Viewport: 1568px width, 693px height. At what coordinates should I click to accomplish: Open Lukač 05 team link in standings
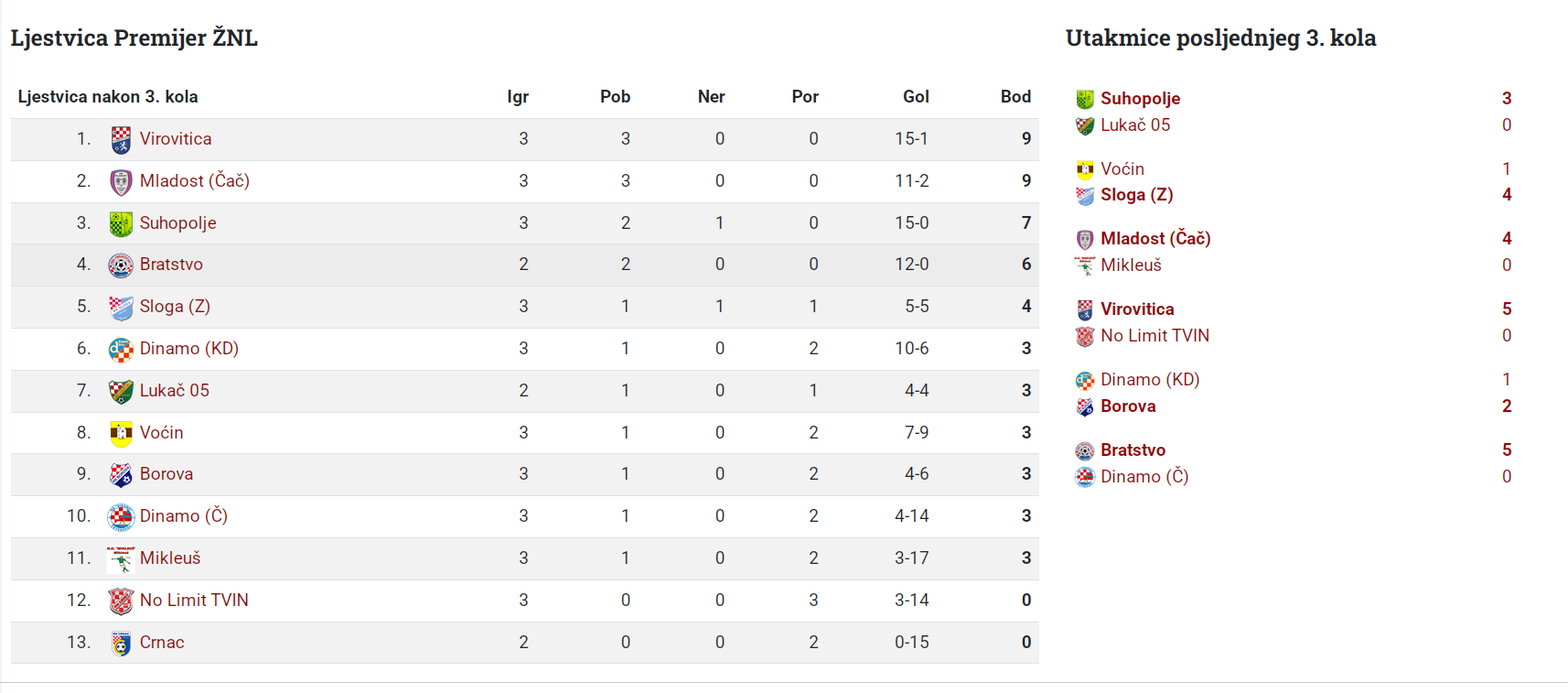click(x=175, y=391)
